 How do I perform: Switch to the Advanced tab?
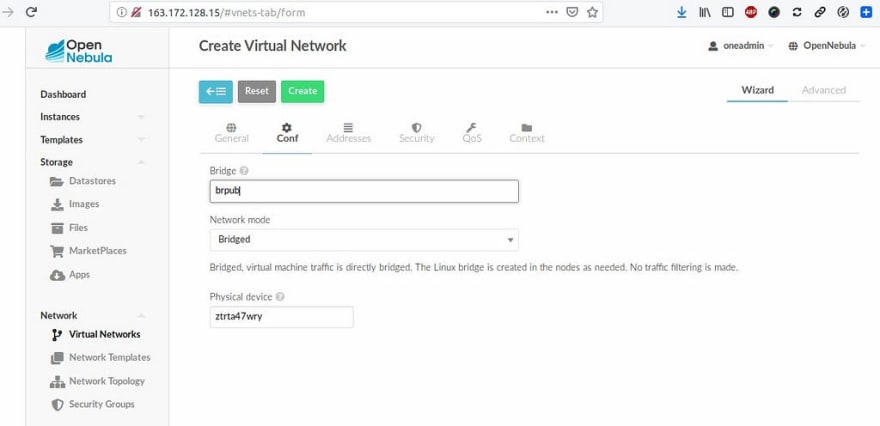pos(823,90)
